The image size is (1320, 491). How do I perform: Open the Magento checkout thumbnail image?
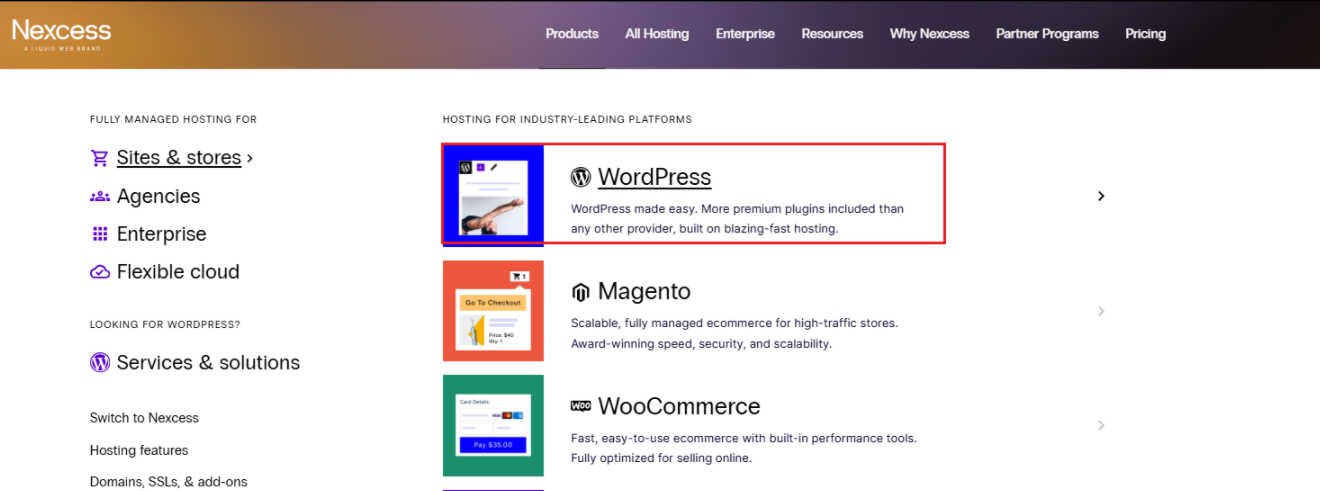(x=493, y=311)
